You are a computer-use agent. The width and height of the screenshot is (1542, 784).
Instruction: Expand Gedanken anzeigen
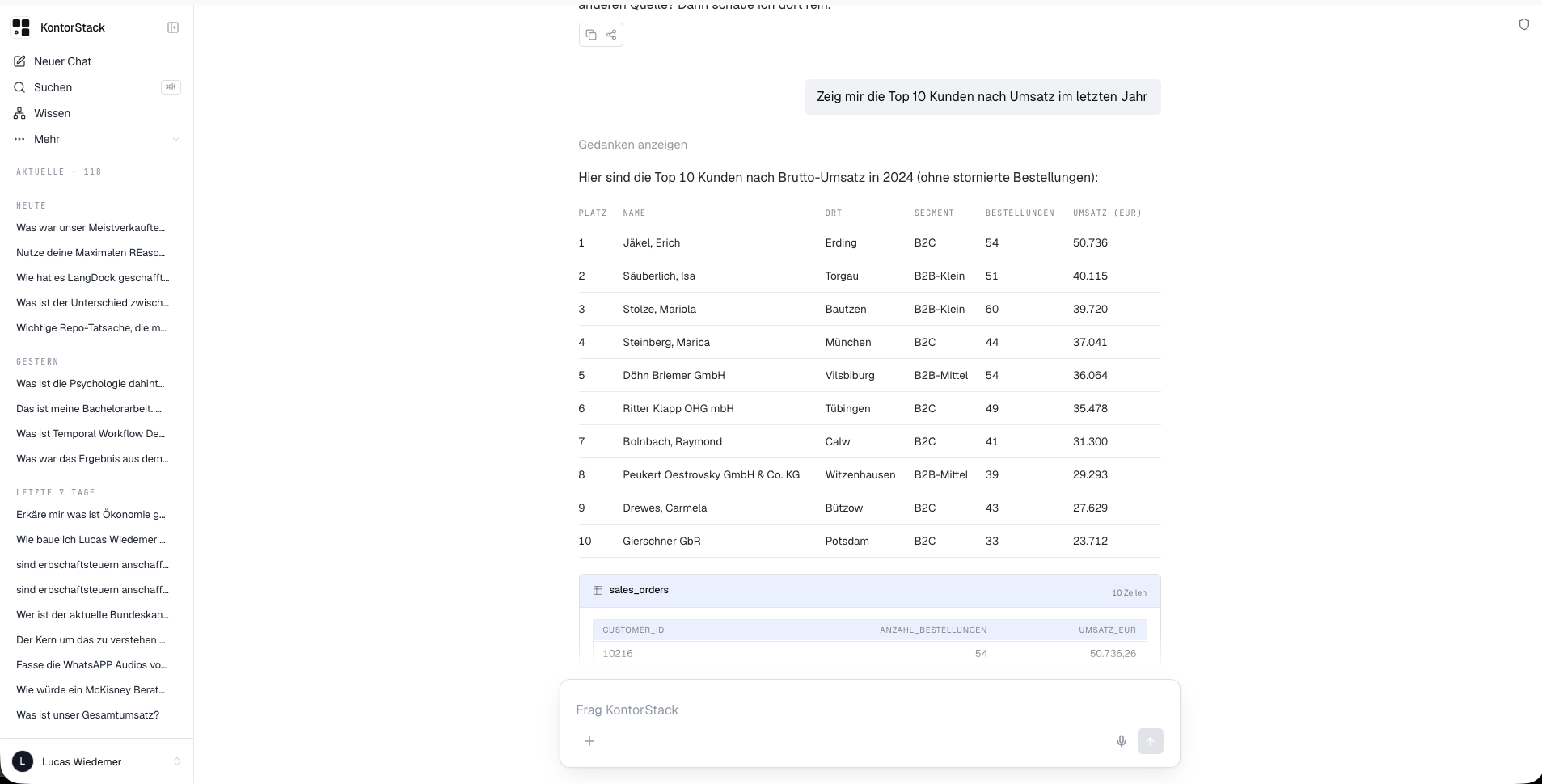[632, 145]
